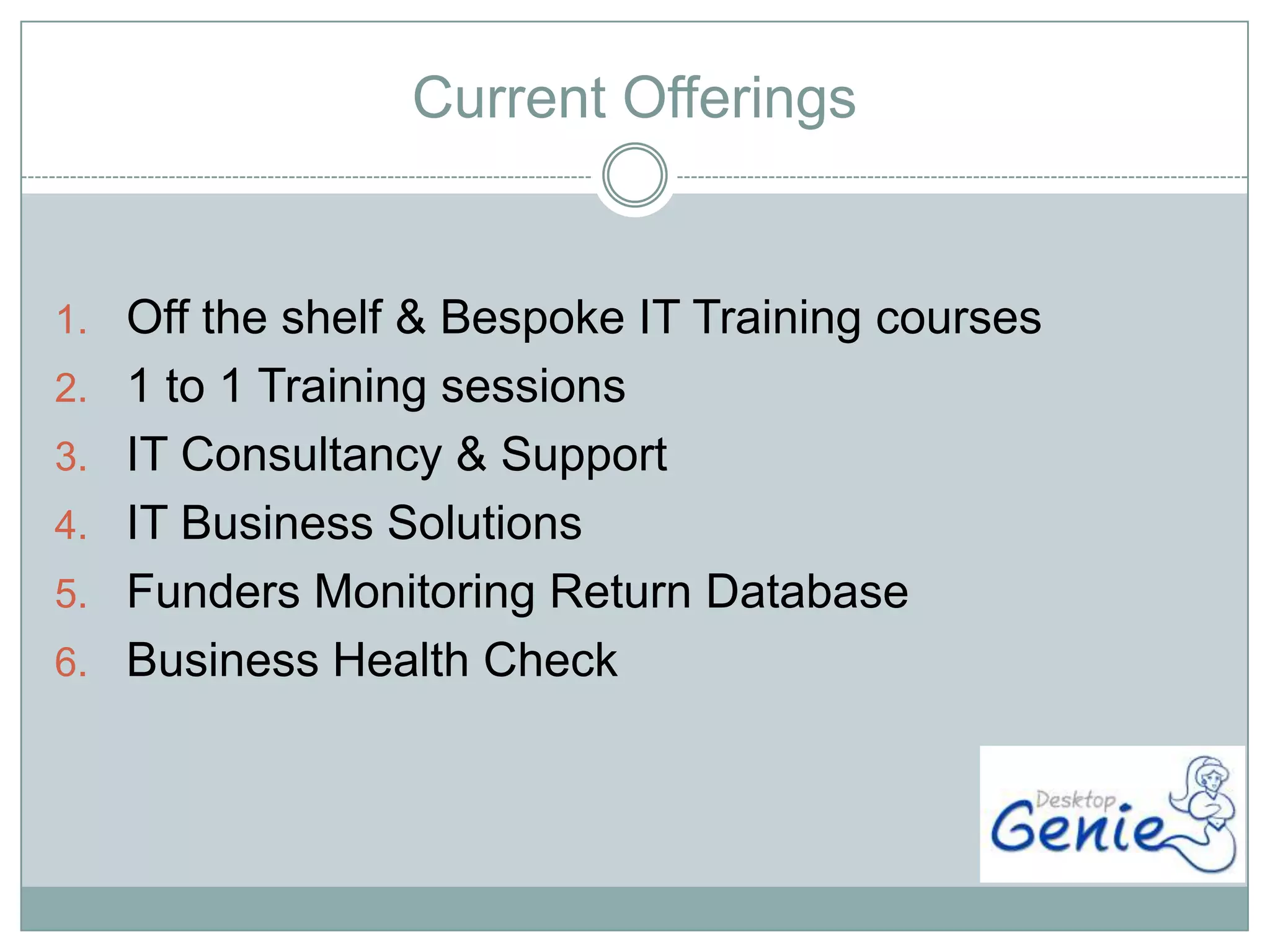Click the "6." list number marker
Viewport: 1270px width, 952px height.
click(71, 662)
